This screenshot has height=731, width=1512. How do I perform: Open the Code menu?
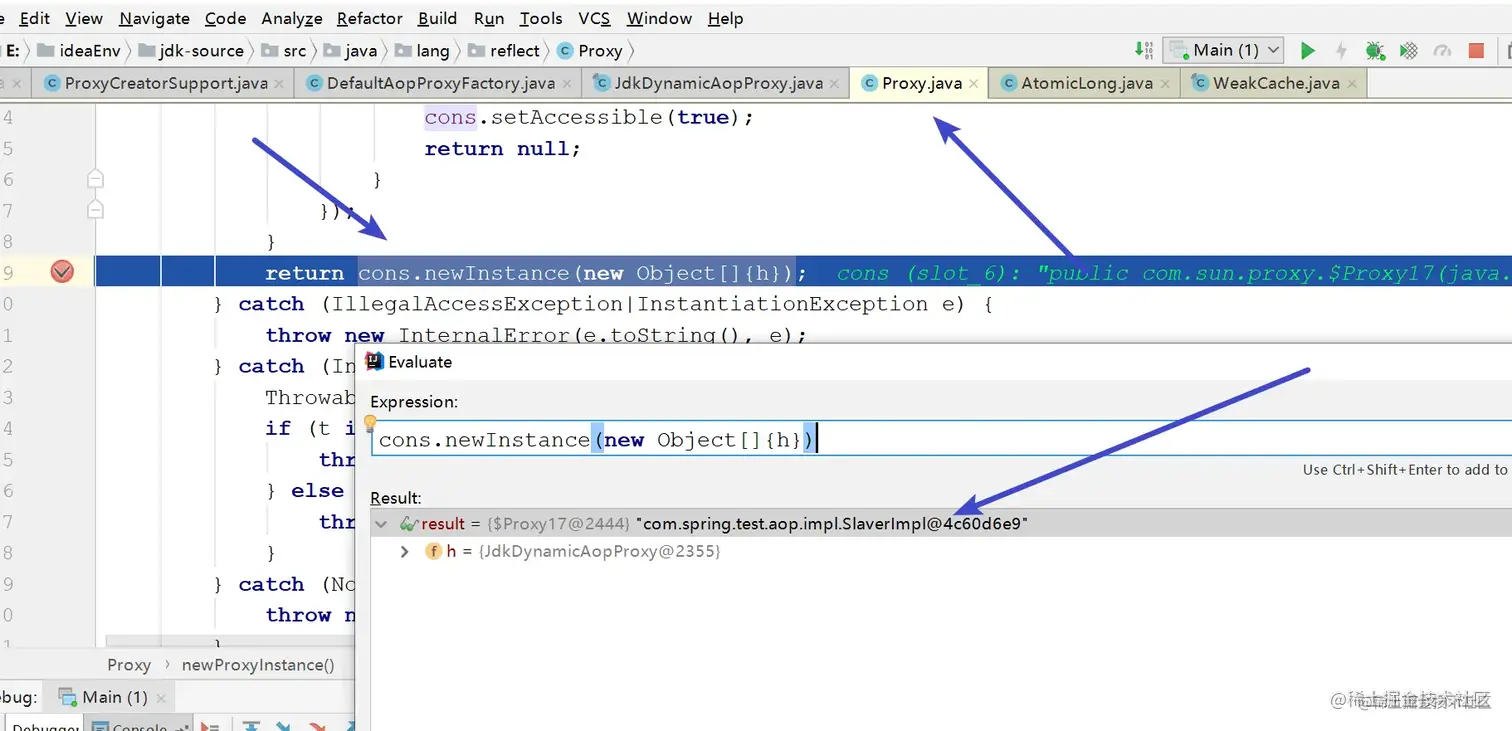(225, 18)
